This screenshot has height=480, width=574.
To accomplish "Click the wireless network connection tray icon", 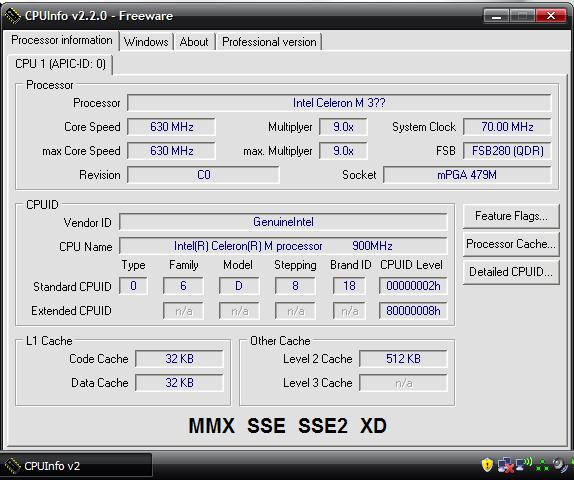I will click(x=523, y=464).
